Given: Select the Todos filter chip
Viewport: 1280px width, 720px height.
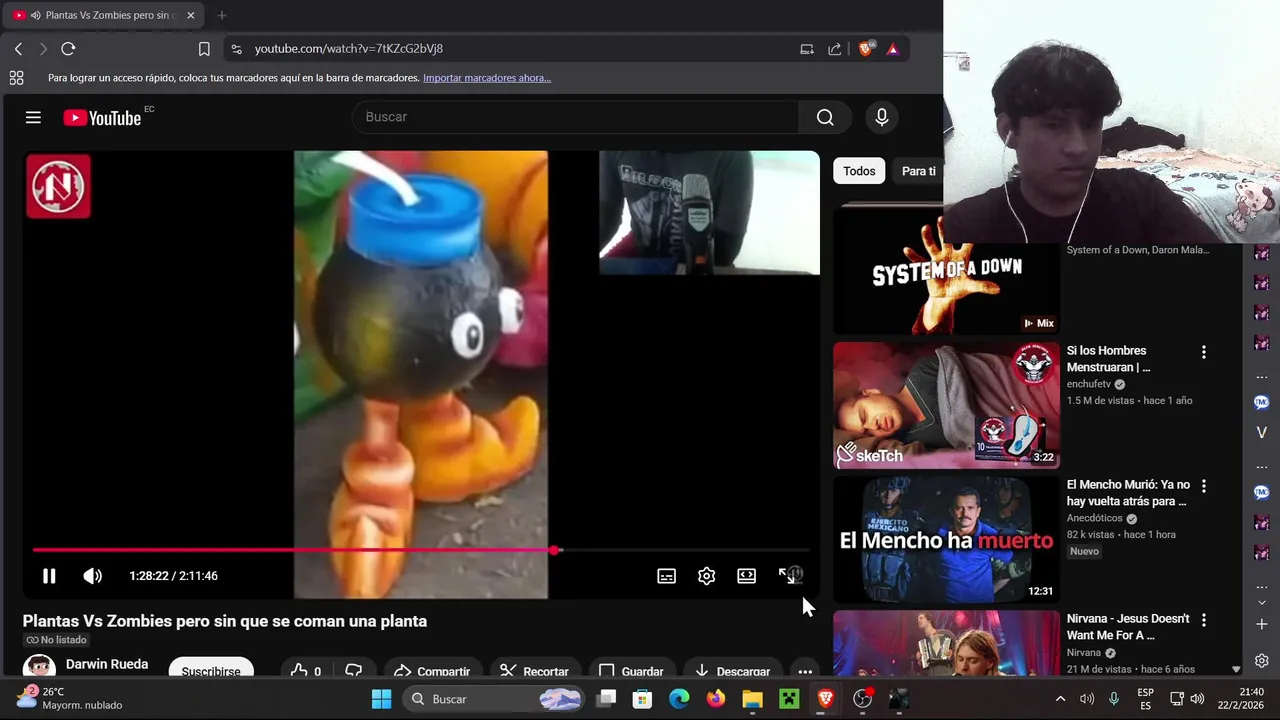Looking at the screenshot, I should (x=859, y=171).
